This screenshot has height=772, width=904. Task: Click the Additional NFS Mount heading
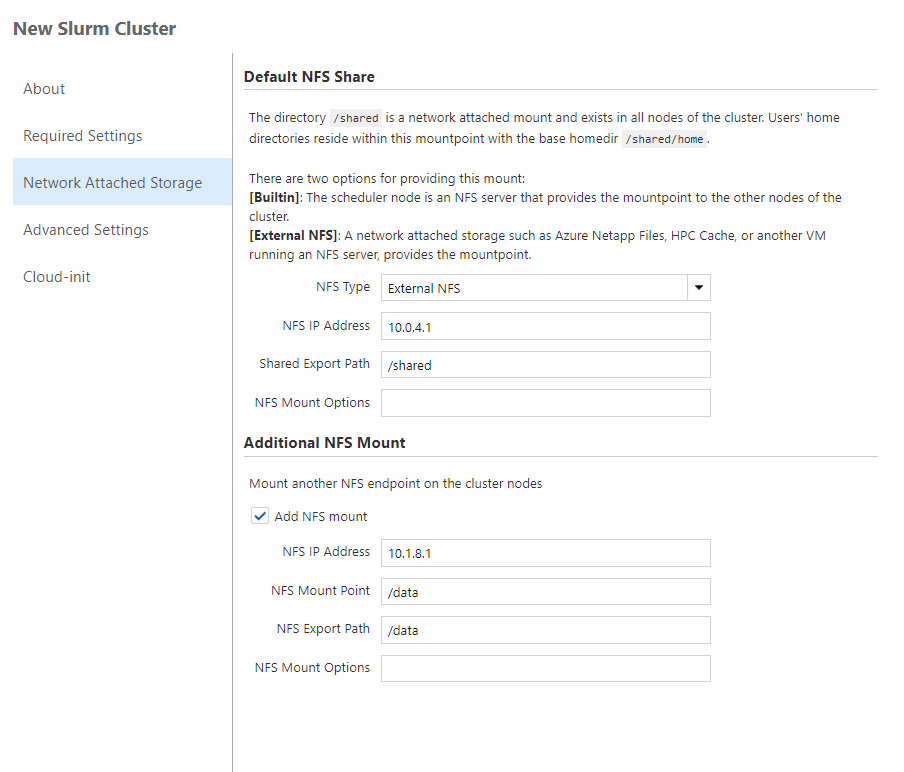click(x=325, y=443)
